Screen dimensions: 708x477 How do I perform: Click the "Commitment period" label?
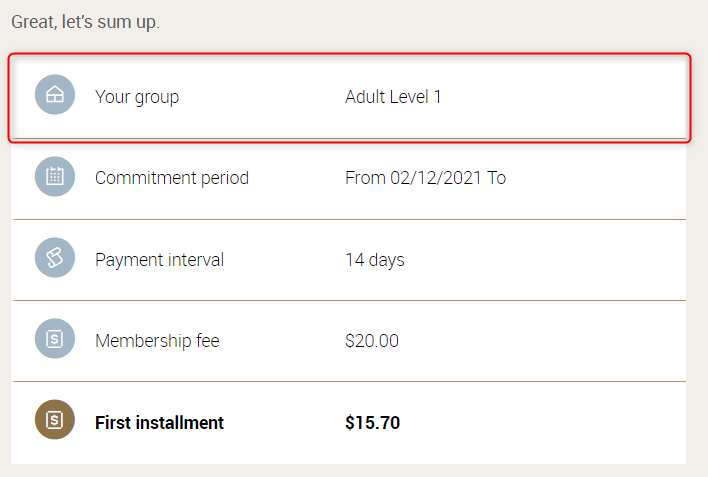(x=172, y=178)
